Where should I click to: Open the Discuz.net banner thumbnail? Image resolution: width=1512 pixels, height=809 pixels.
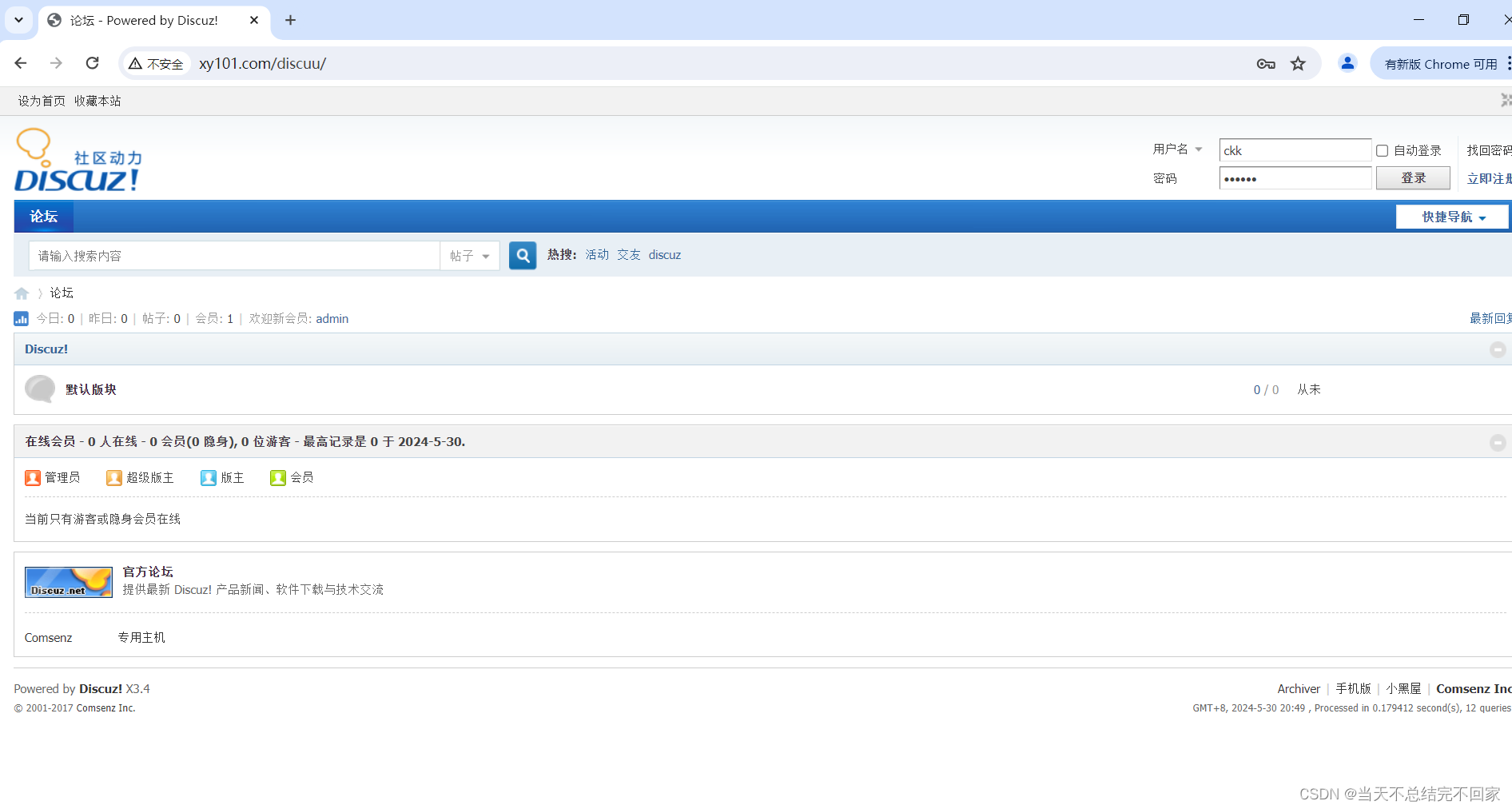pos(69,583)
